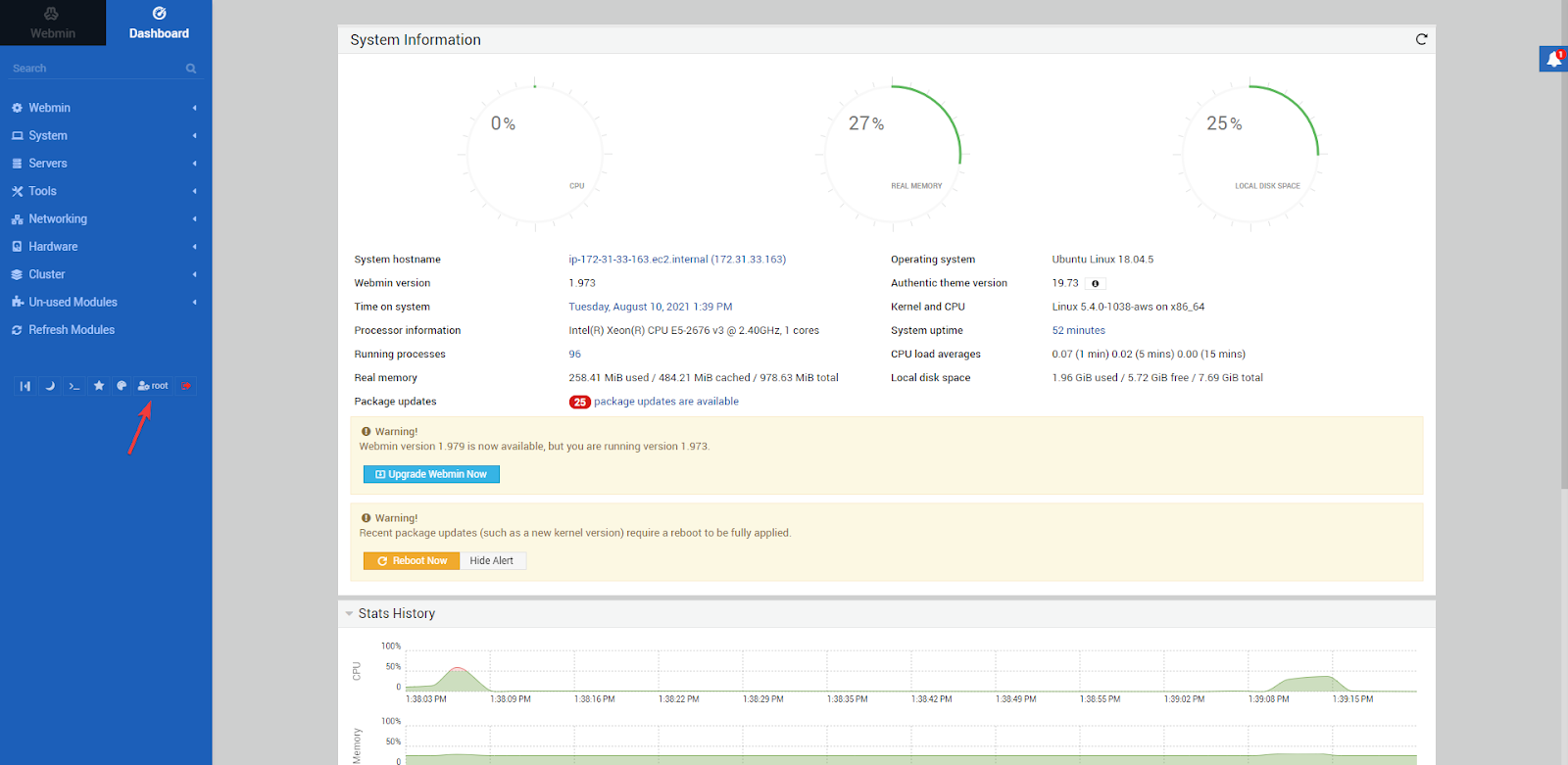The height and width of the screenshot is (765, 1568).
Task: Select the local disk space usage value
Action: coord(1157,378)
